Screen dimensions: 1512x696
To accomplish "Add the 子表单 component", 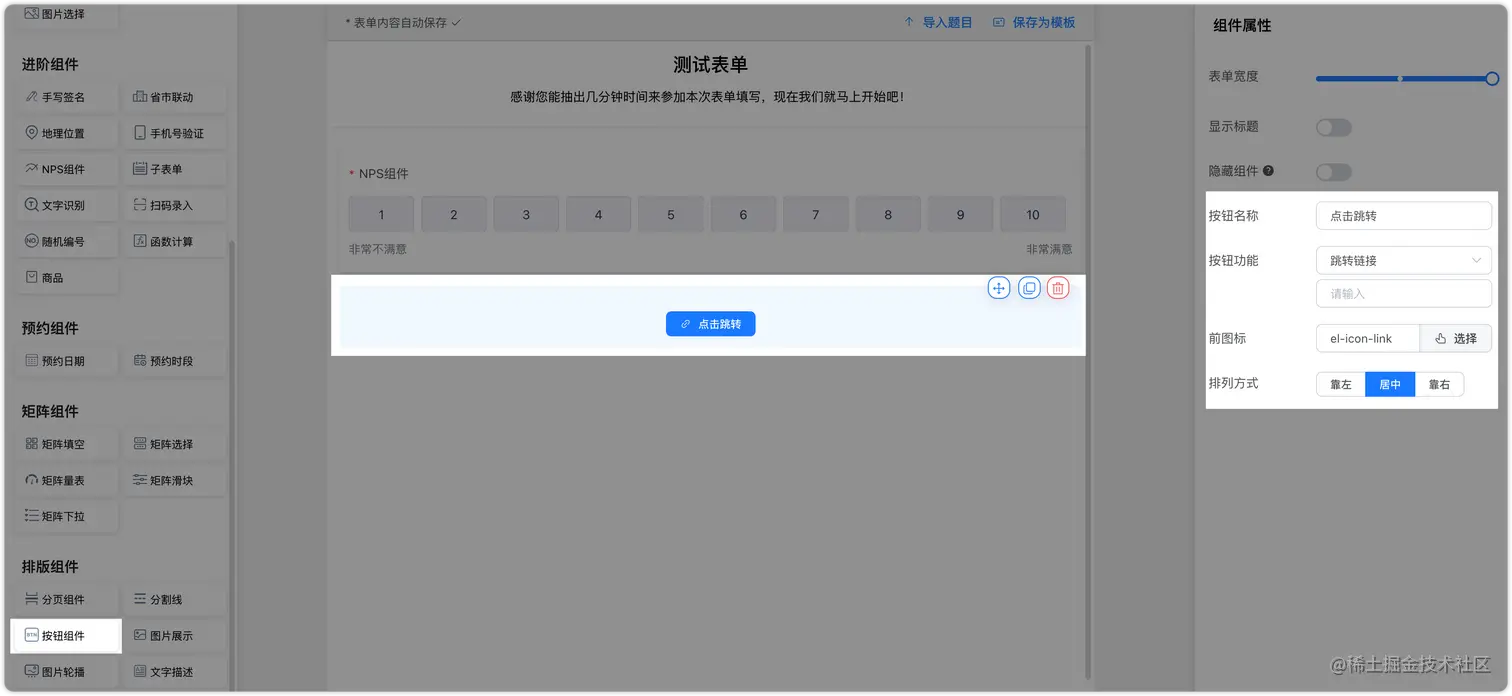I will tap(175, 169).
